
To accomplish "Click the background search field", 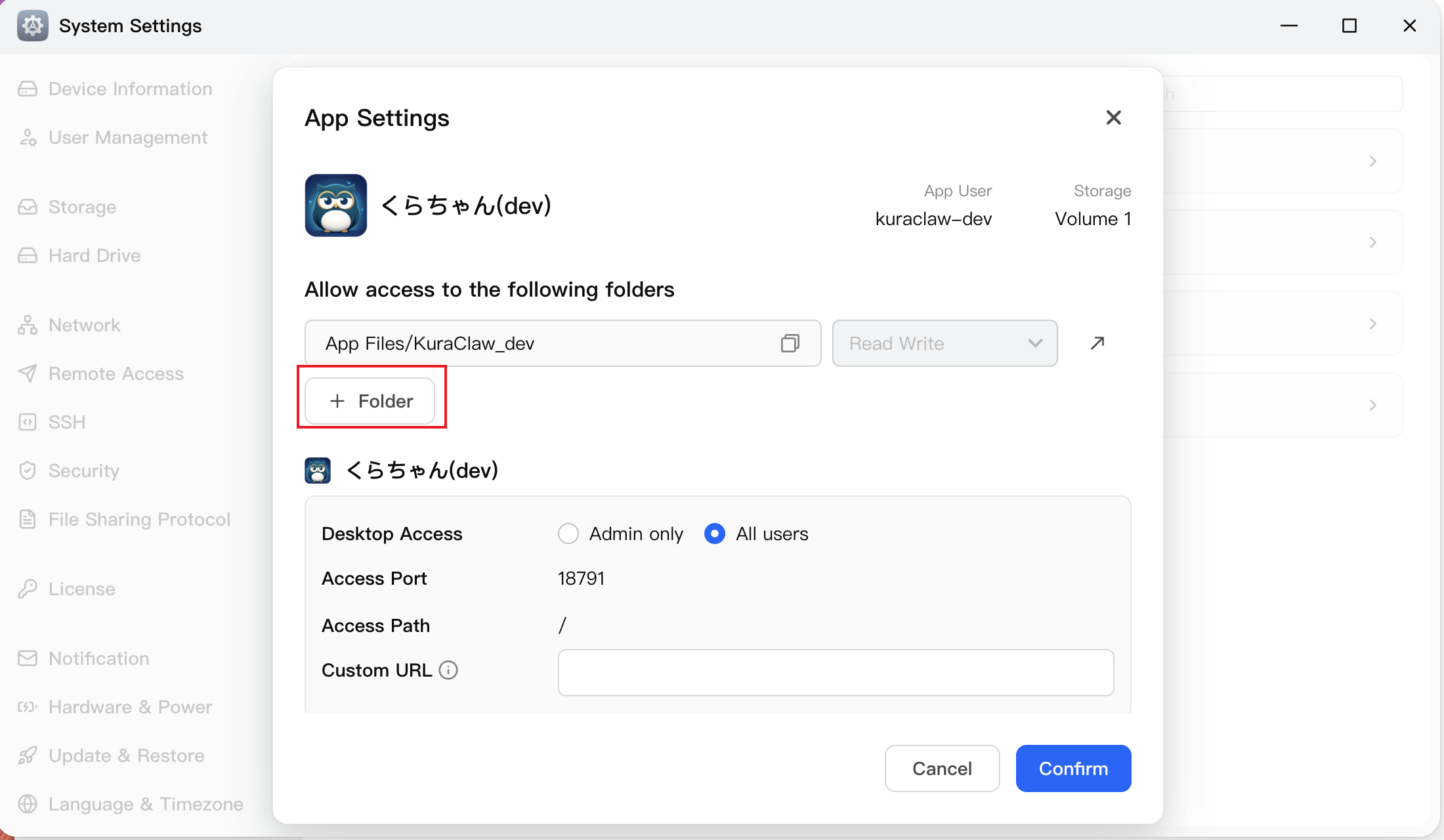I will [x=1283, y=94].
